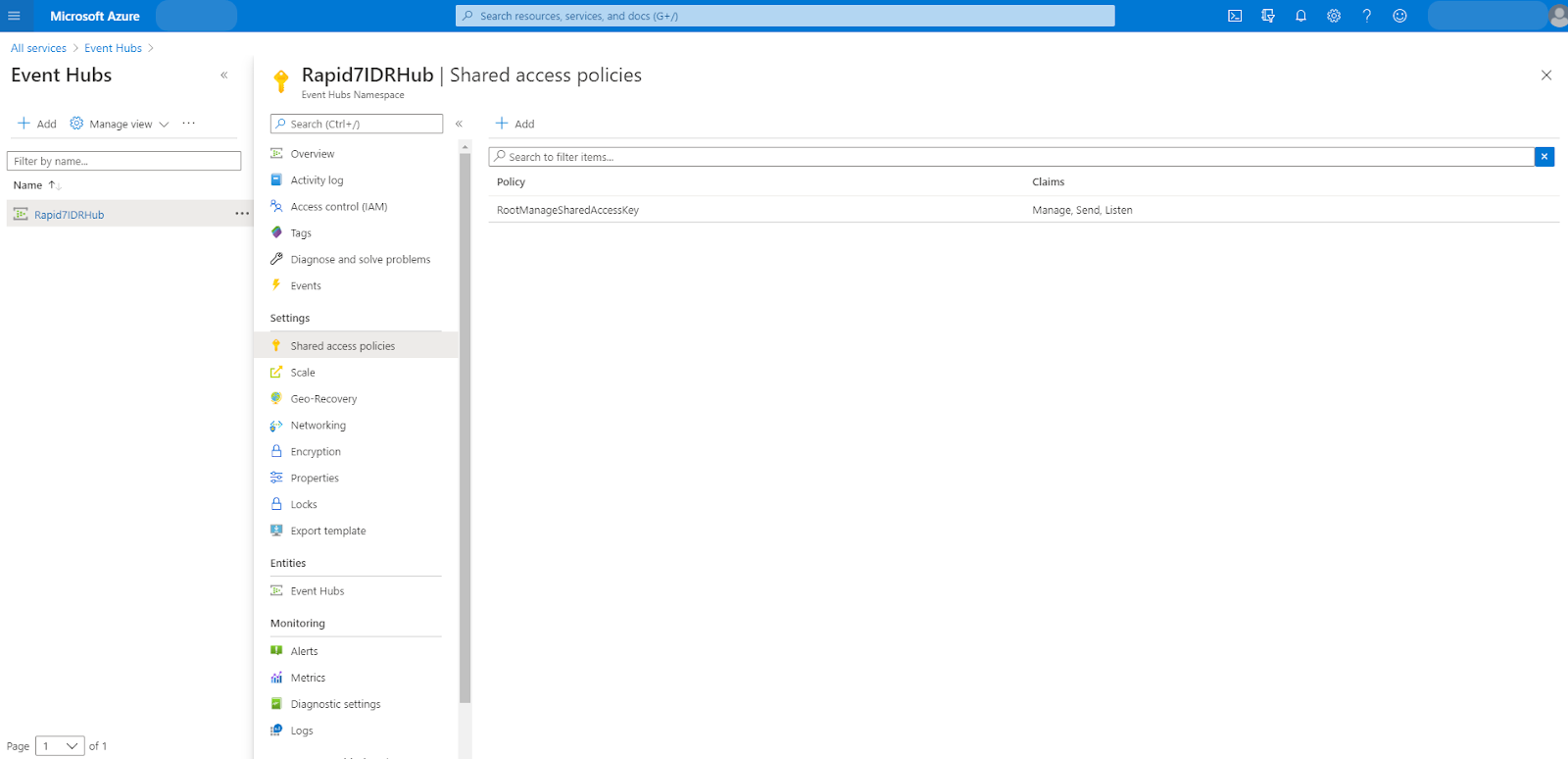Open the page number dropdown
The image size is (1568, 759).
tap(60, 746)
